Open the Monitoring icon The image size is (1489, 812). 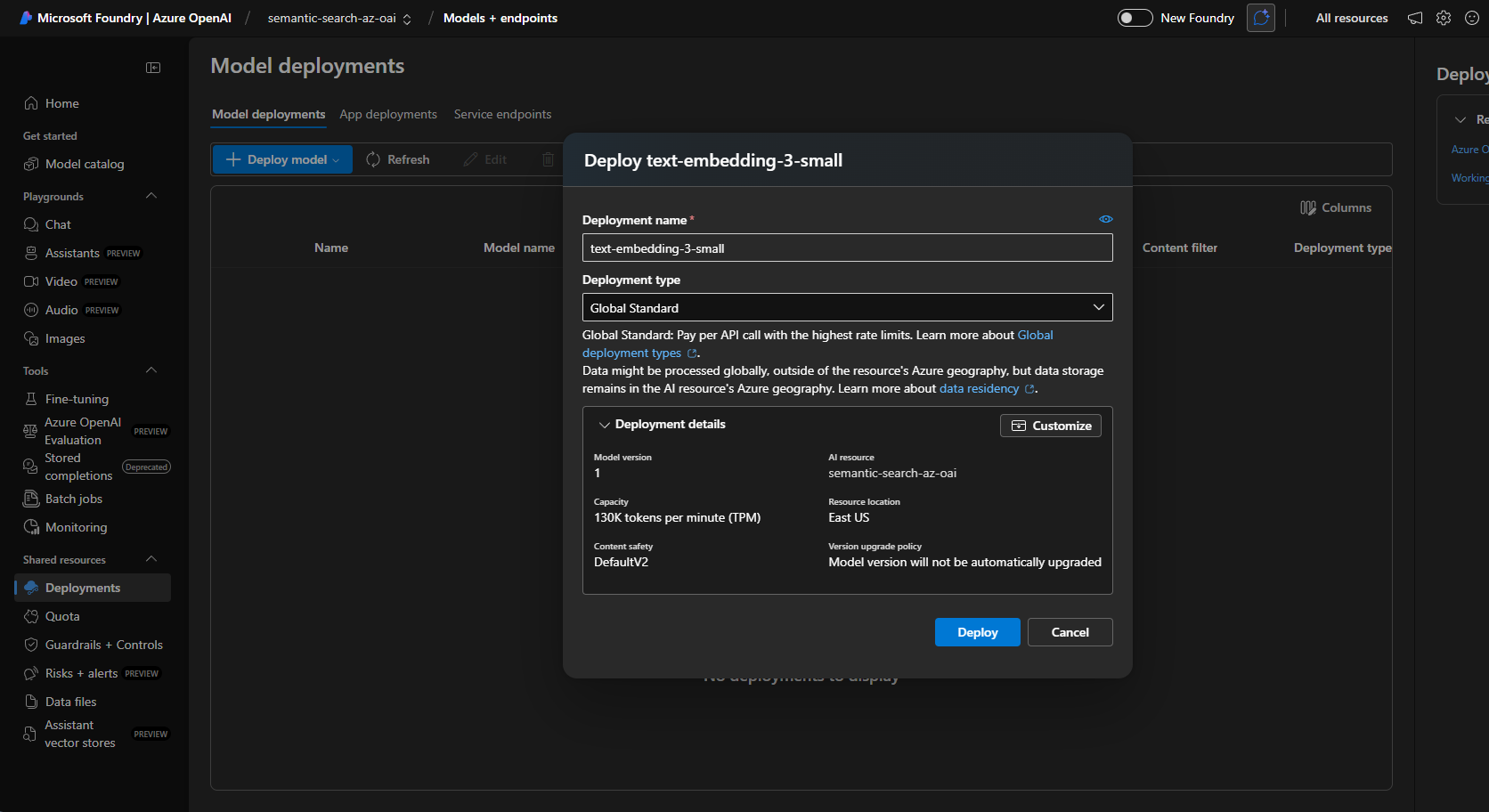tap(31, 527)
